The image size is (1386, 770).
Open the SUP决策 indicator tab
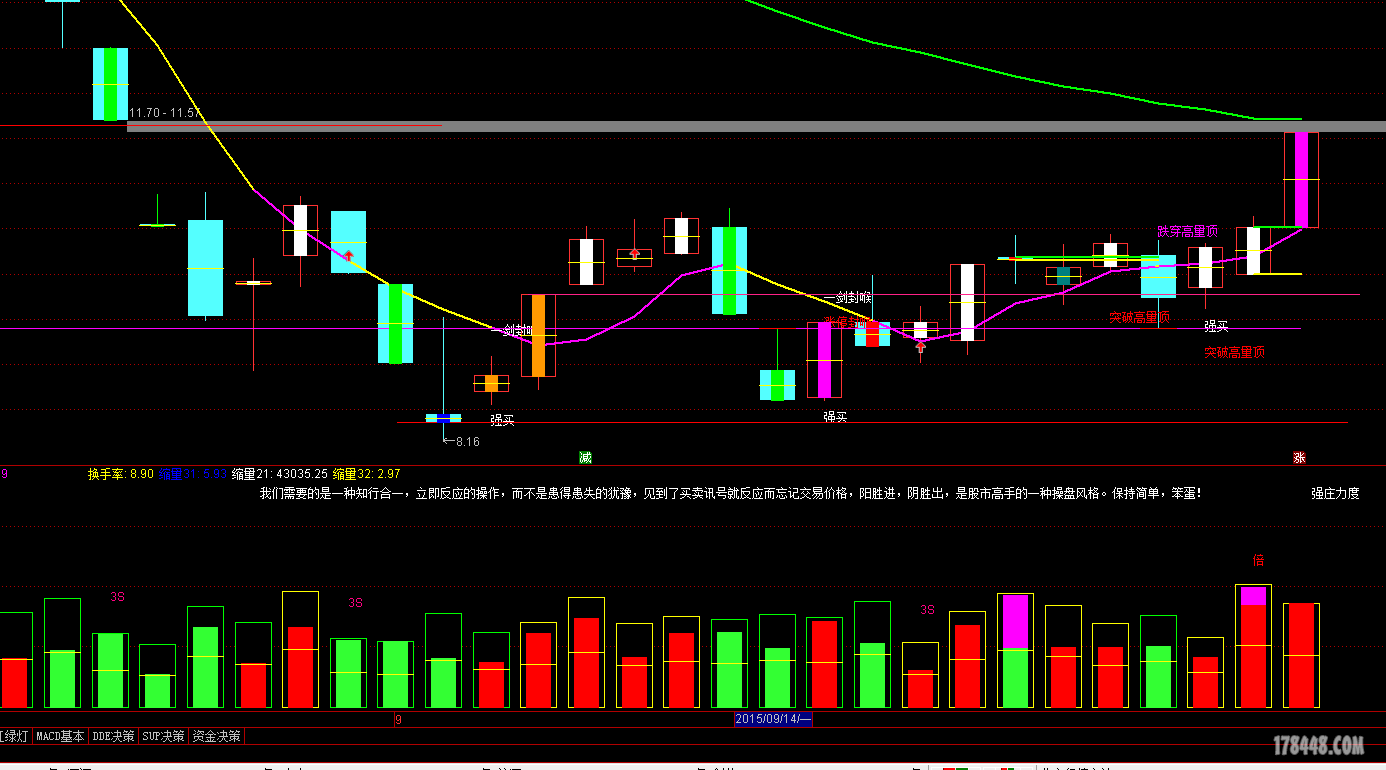163,736
